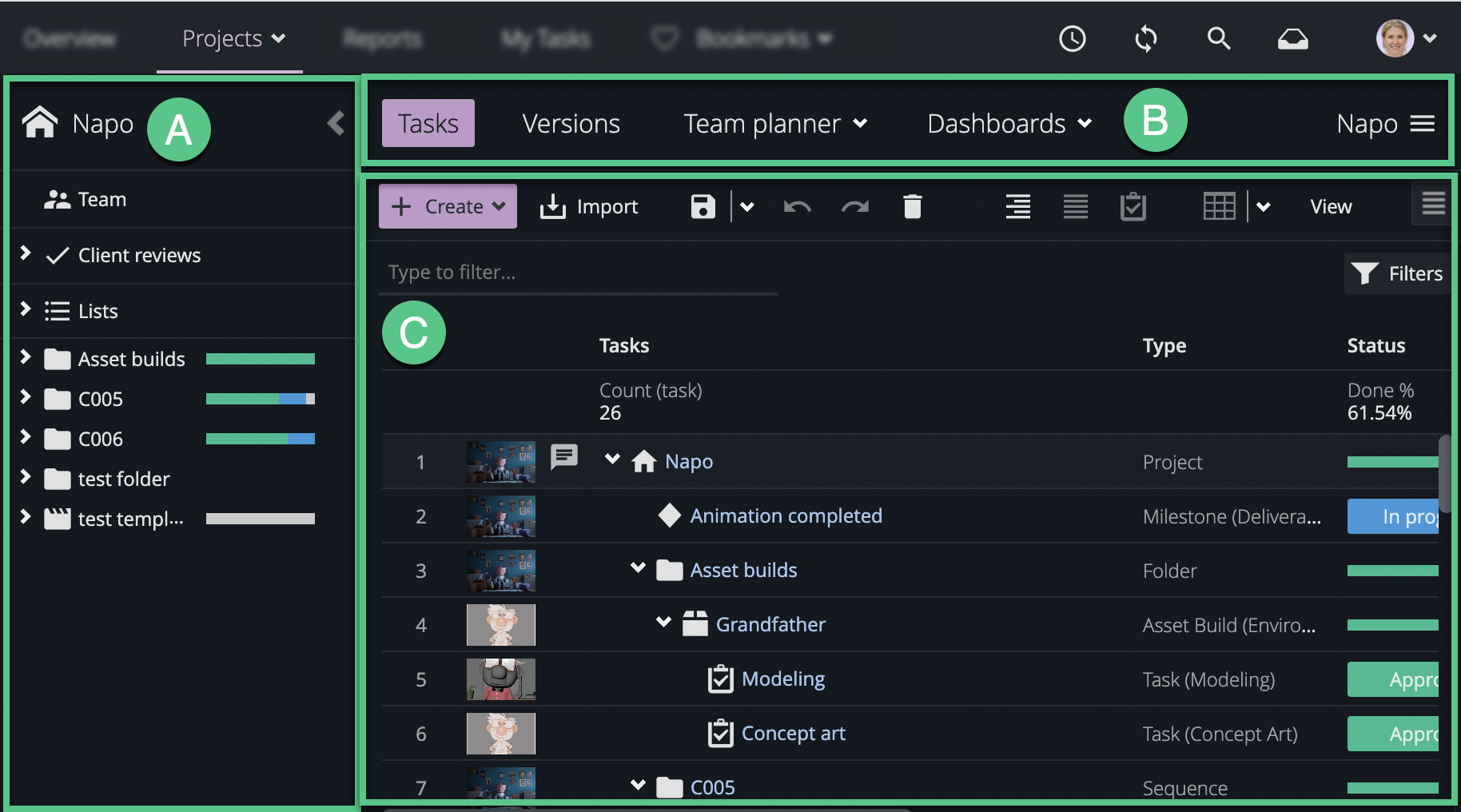Click the undo icon

(797, 206)
